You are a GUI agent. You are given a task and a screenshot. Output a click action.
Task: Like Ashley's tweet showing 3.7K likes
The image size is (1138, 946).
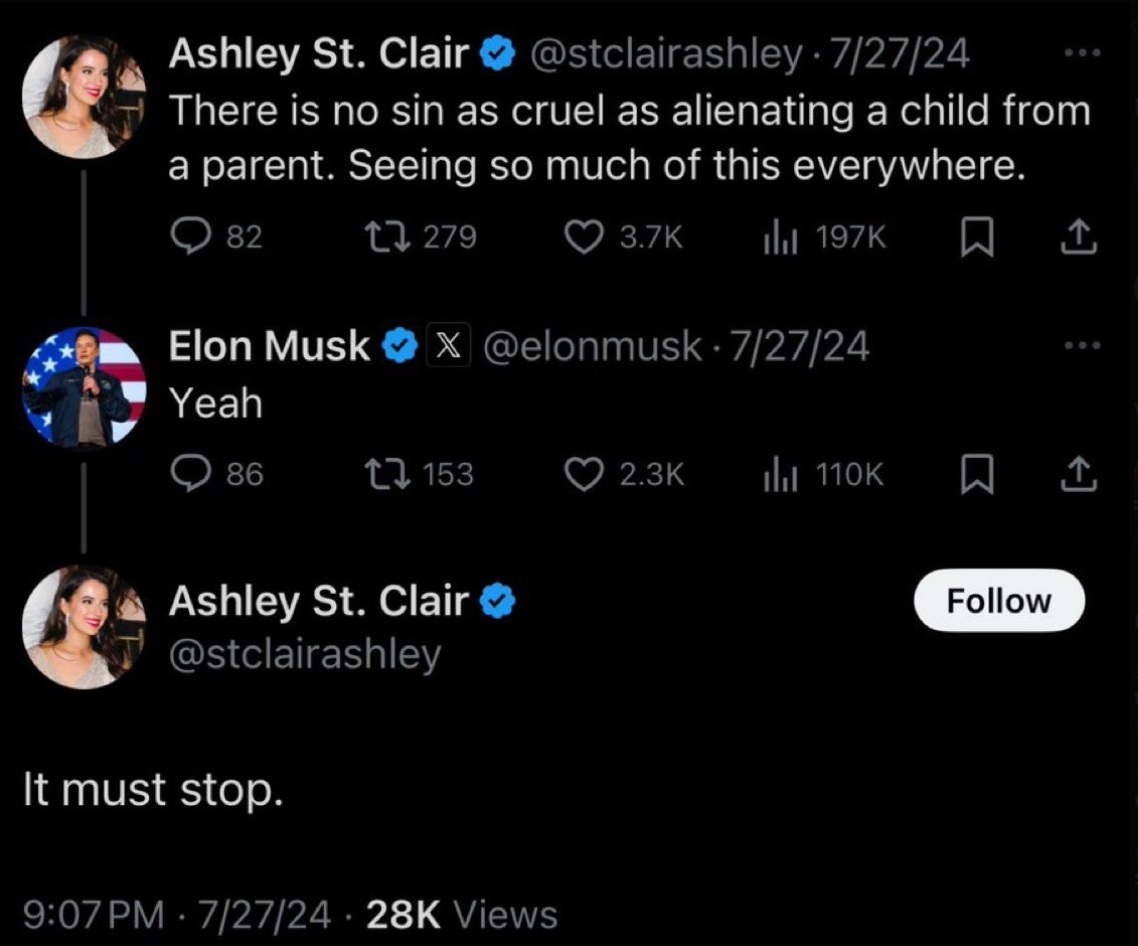pos(585,236)
